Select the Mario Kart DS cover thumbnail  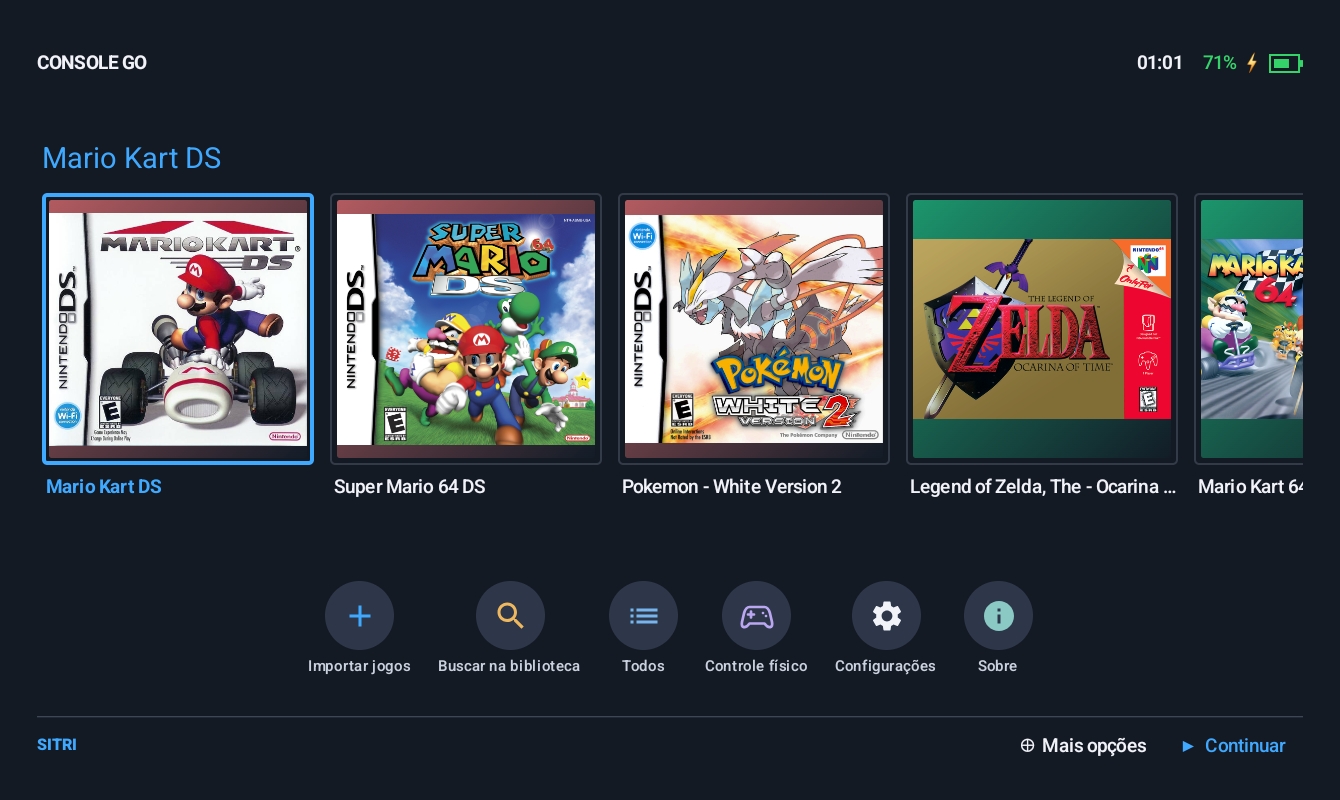[178, 329]
